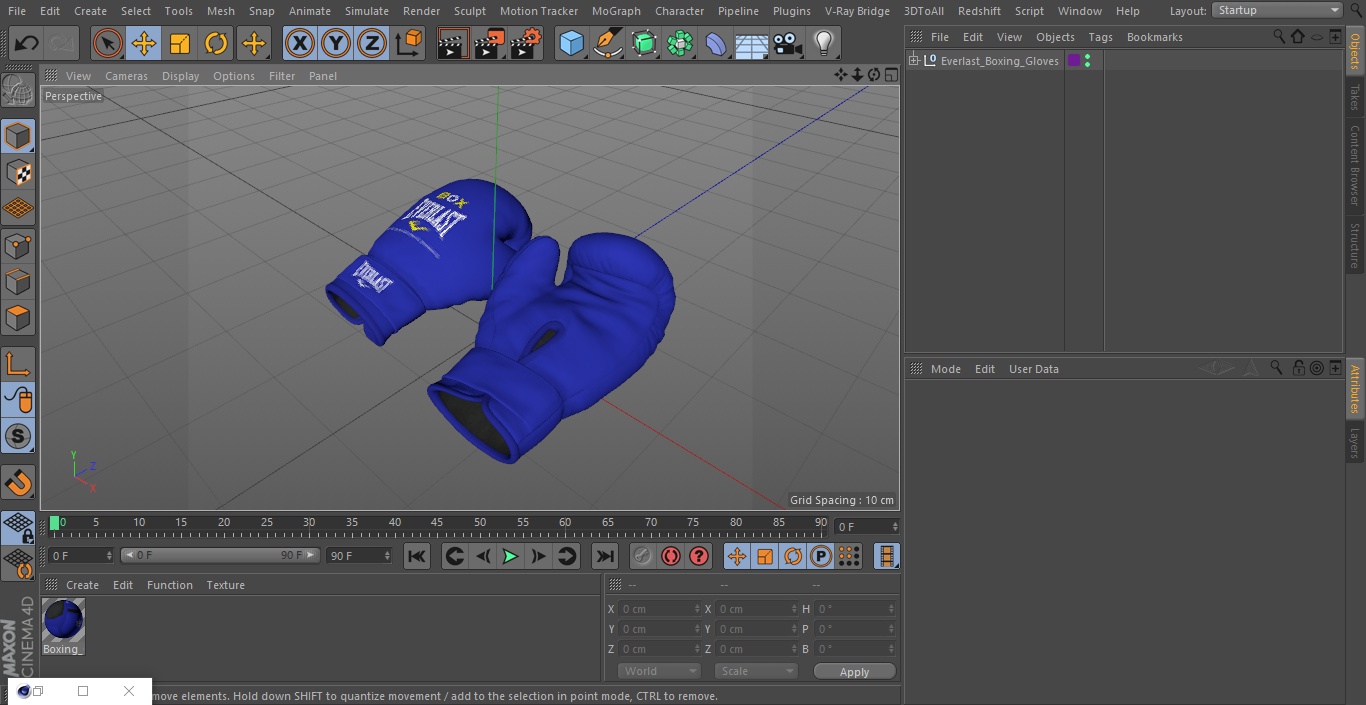Play the animation forward
Screen dimensions: 1366x705
coord(510,556)
